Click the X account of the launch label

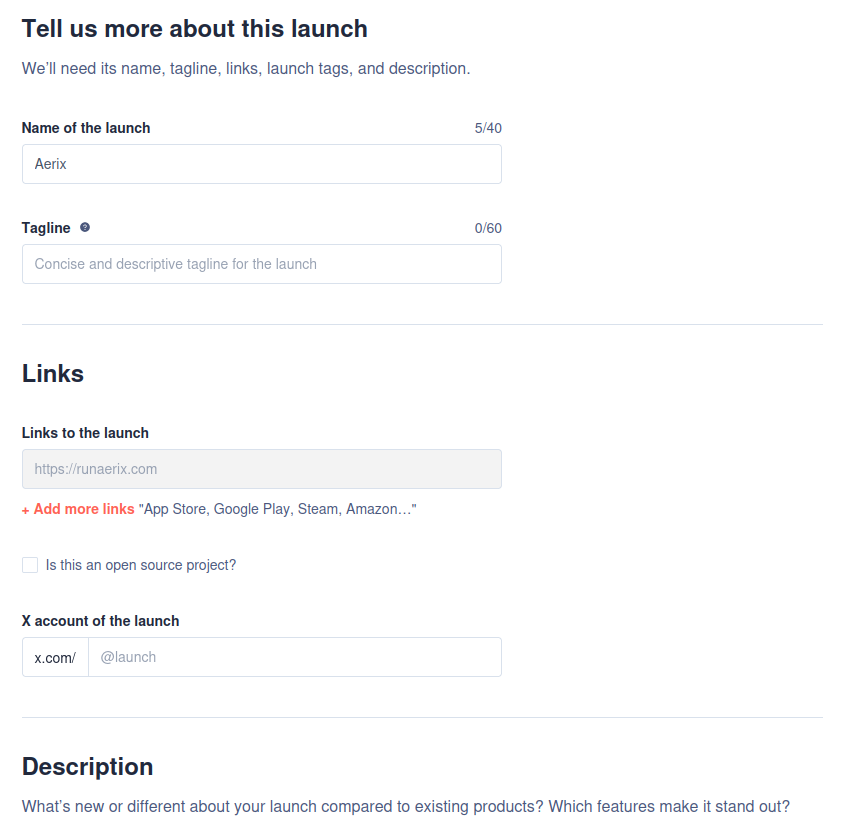click(x=100, y=621)
